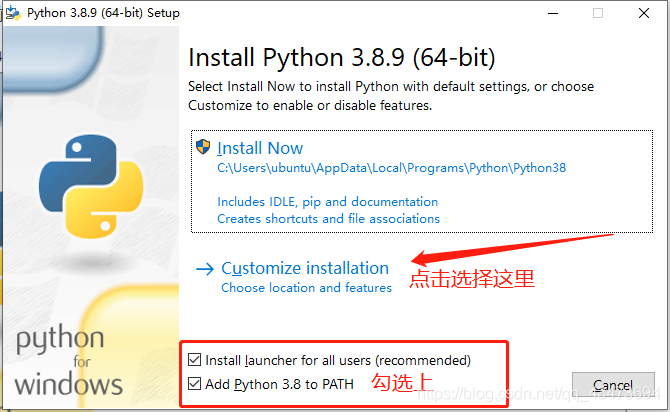The height and width of the screenshot is (412, 670).
Task: Click the blue arrow next to Customize installation
Action: click(x=205, y=269)
